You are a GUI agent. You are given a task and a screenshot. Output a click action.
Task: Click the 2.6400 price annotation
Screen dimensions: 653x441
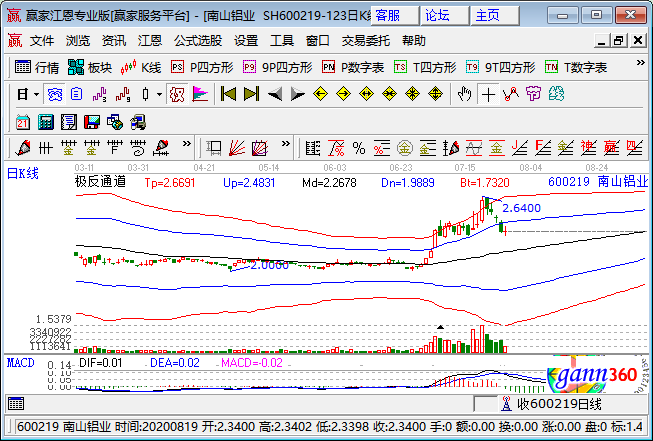521,208
